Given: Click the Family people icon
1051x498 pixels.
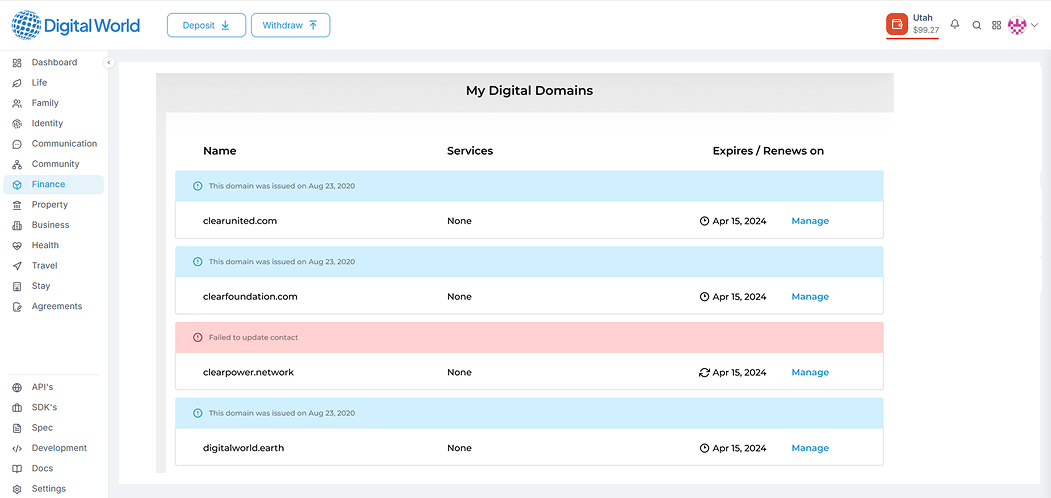Looking at the screenshot, I should [17, 103].
